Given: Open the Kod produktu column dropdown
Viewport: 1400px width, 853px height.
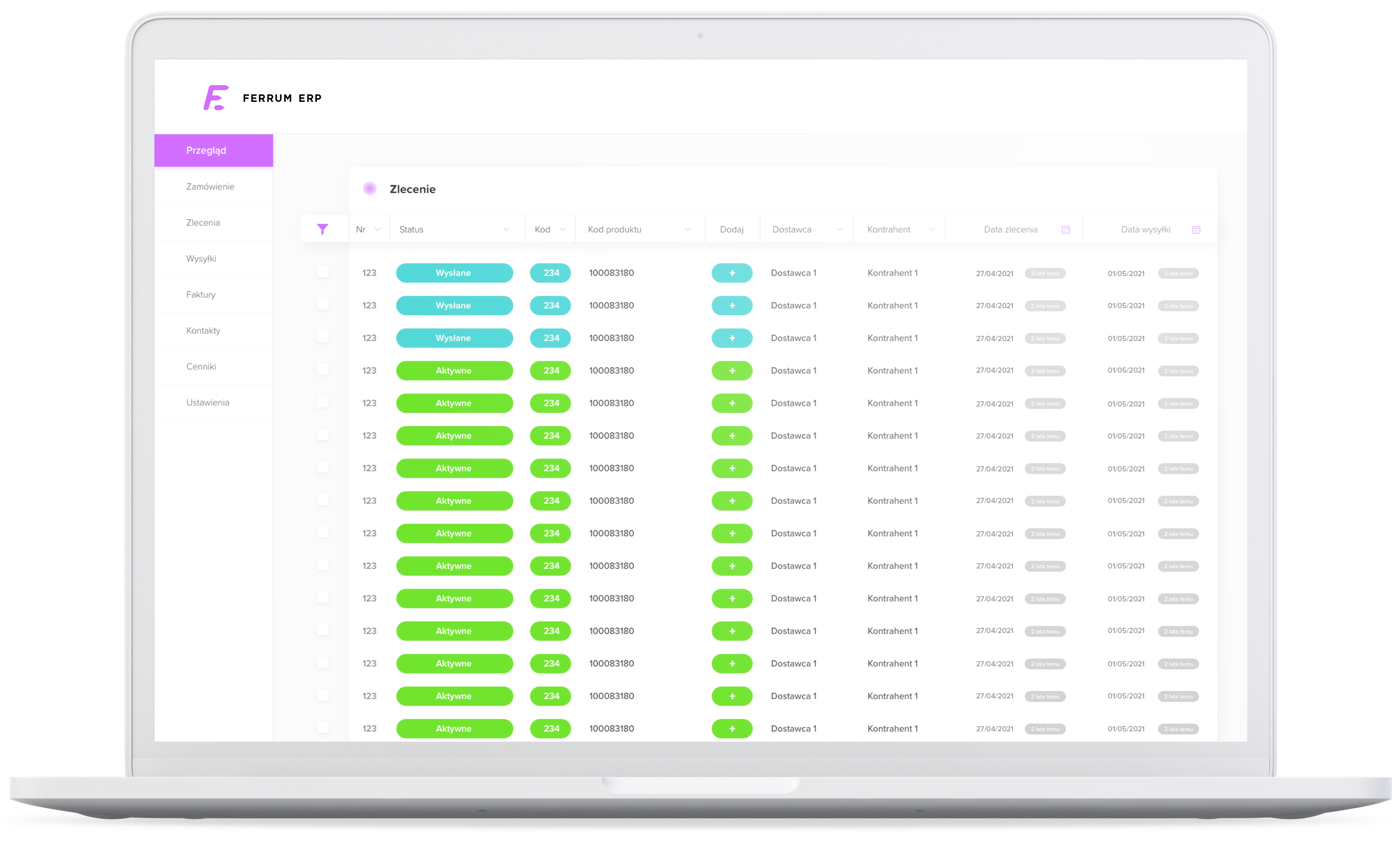Looking at the screenshot, I should pyautogui.click(x=687, y=230).
